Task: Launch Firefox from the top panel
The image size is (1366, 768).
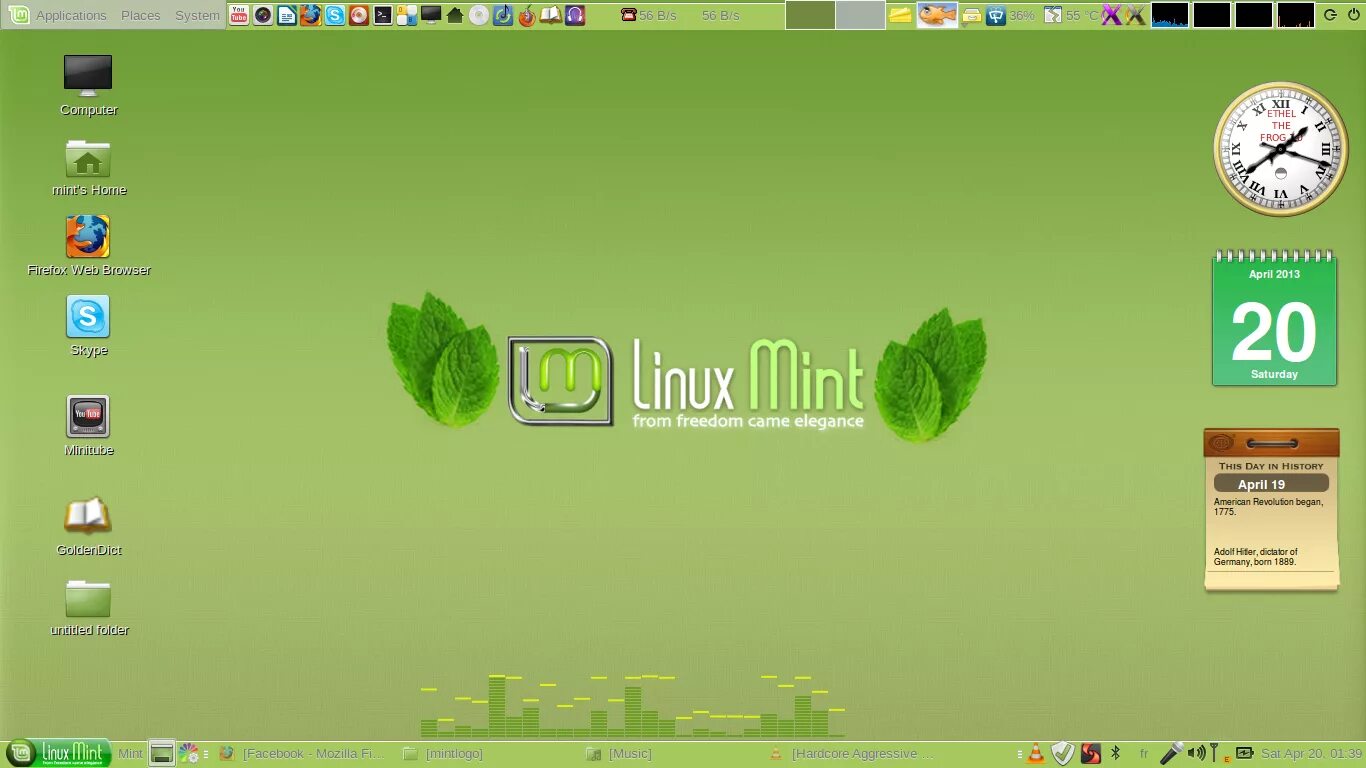Action: click(311, 15)
